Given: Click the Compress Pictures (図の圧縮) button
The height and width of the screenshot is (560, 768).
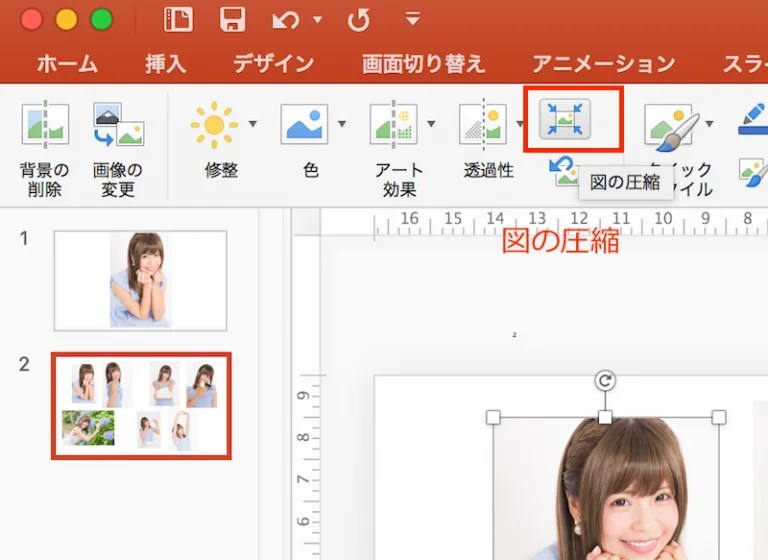Looking at the screenshot, I should point(565,119).
